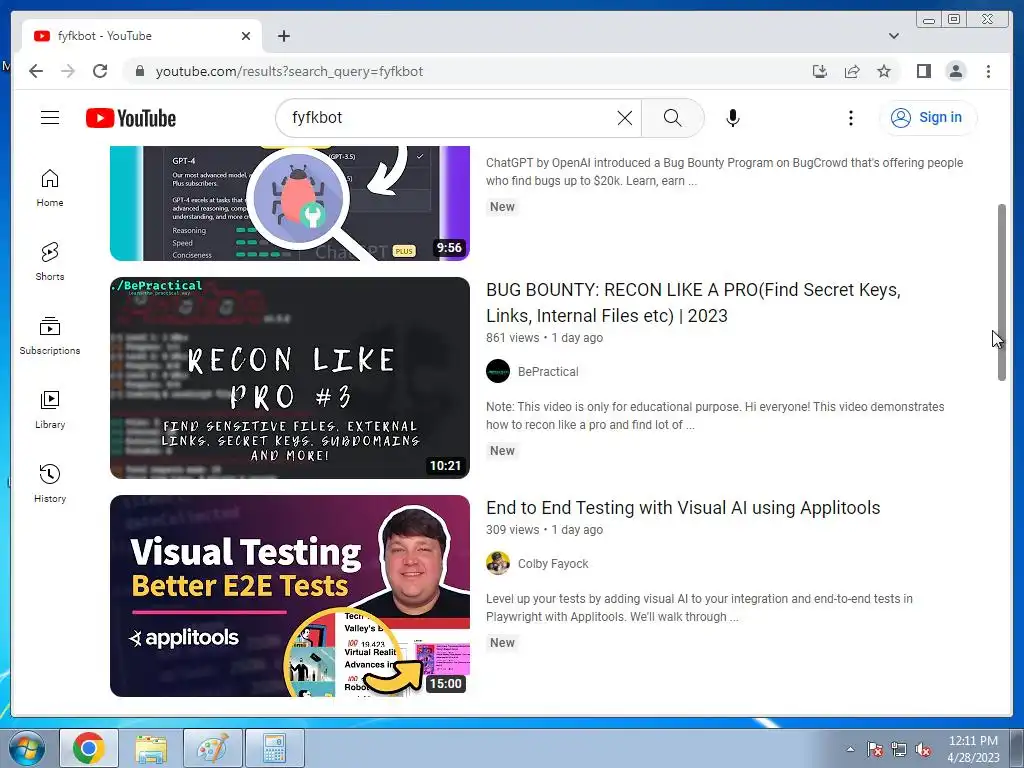The height and width of the screenshot is (768, 1024).
Task: Open YouTube settings three-dot menu
Action: (850, 118)
